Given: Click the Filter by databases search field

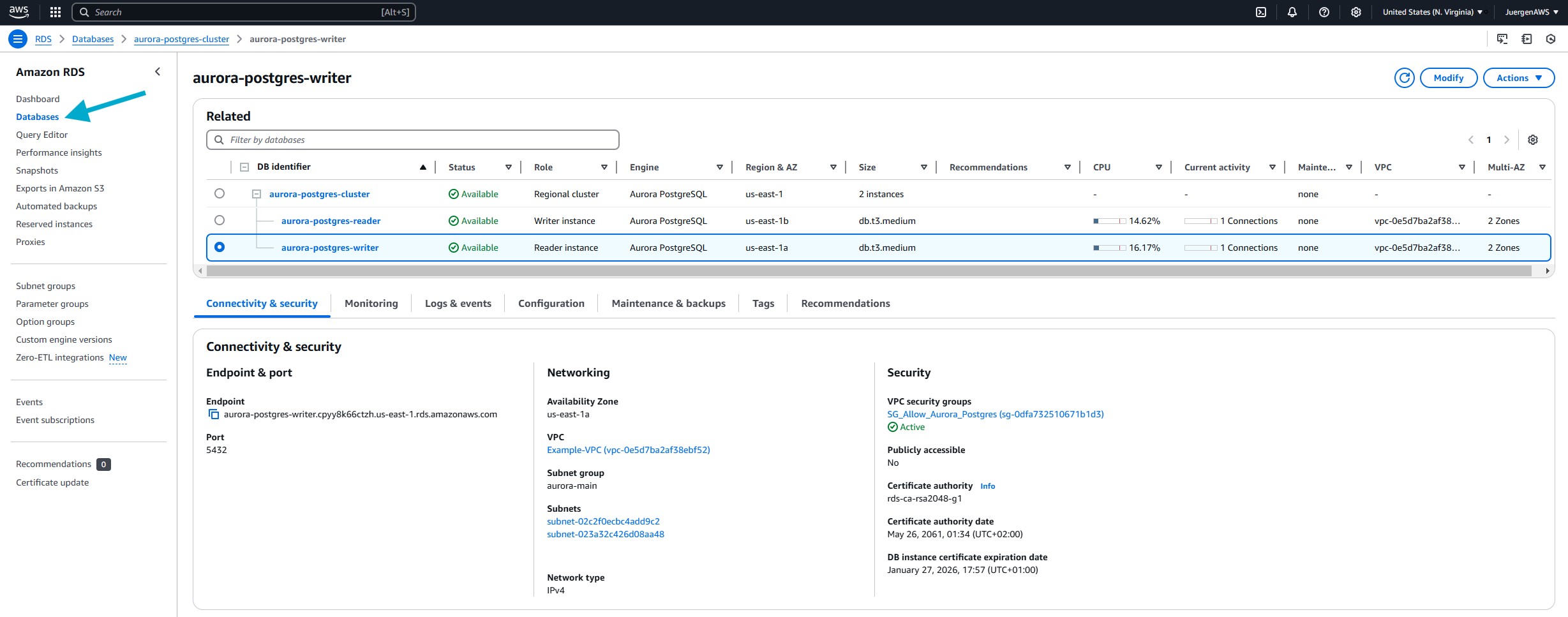Looking at the screenshot, I should click(x=412, y=140).
